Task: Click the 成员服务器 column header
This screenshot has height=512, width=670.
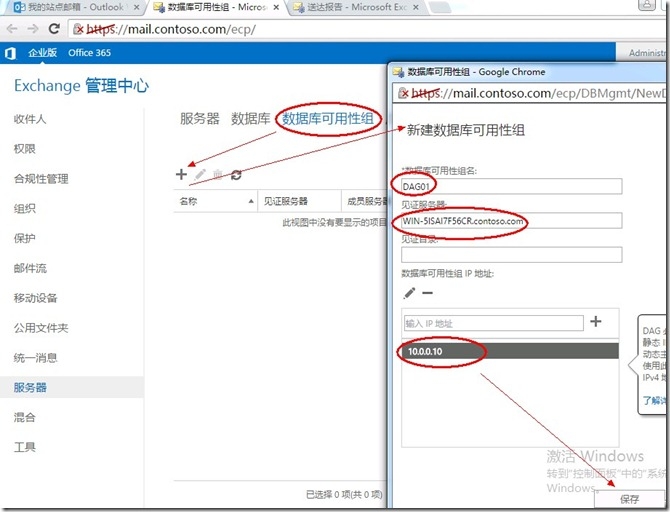Action: (x=364, y=201)
